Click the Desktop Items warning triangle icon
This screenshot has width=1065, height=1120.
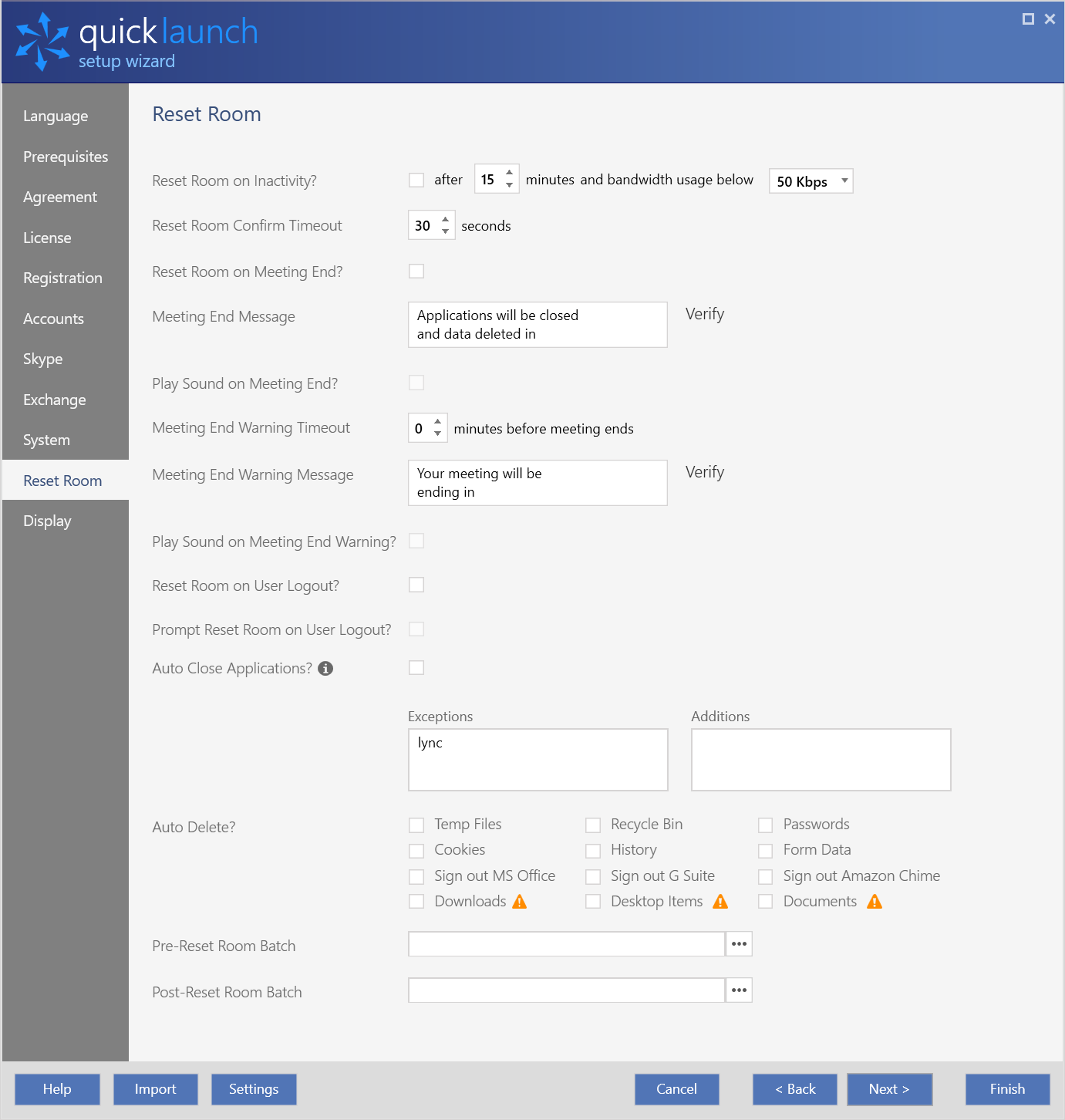coord(720,902)
